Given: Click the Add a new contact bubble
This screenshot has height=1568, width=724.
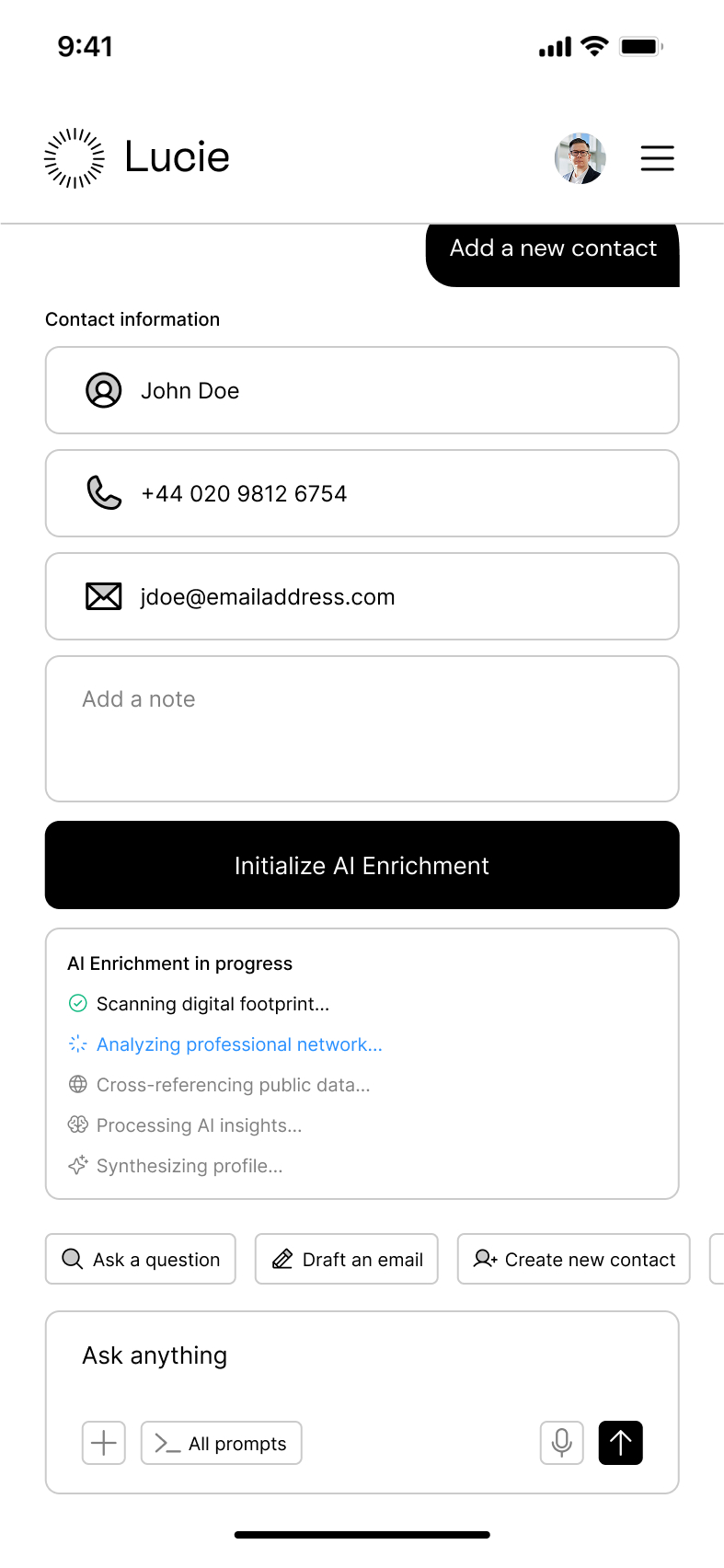Looking at the screenshot, I should point(553,249).
